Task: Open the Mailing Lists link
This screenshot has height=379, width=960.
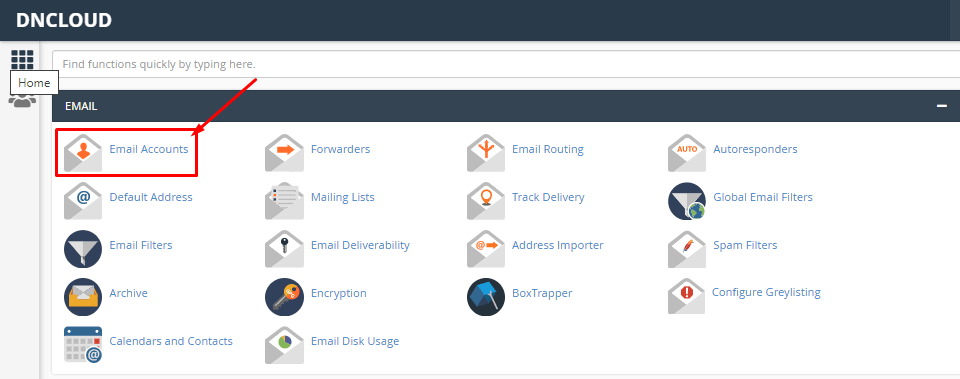Action: [x=343, y=197]
